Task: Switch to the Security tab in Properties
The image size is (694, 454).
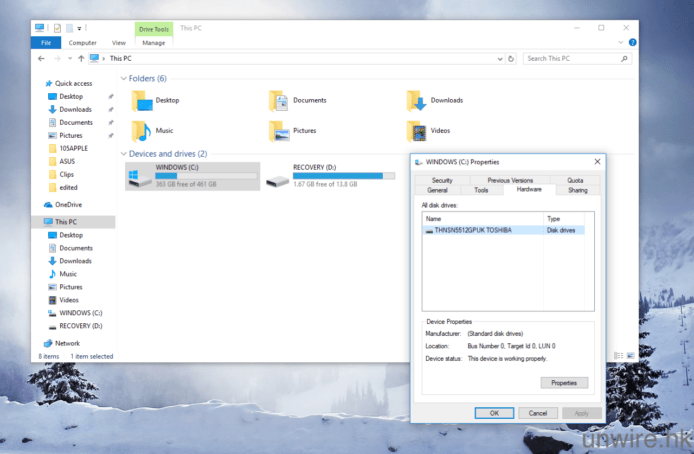Action: pyautogui.click(x=442, y=180)
